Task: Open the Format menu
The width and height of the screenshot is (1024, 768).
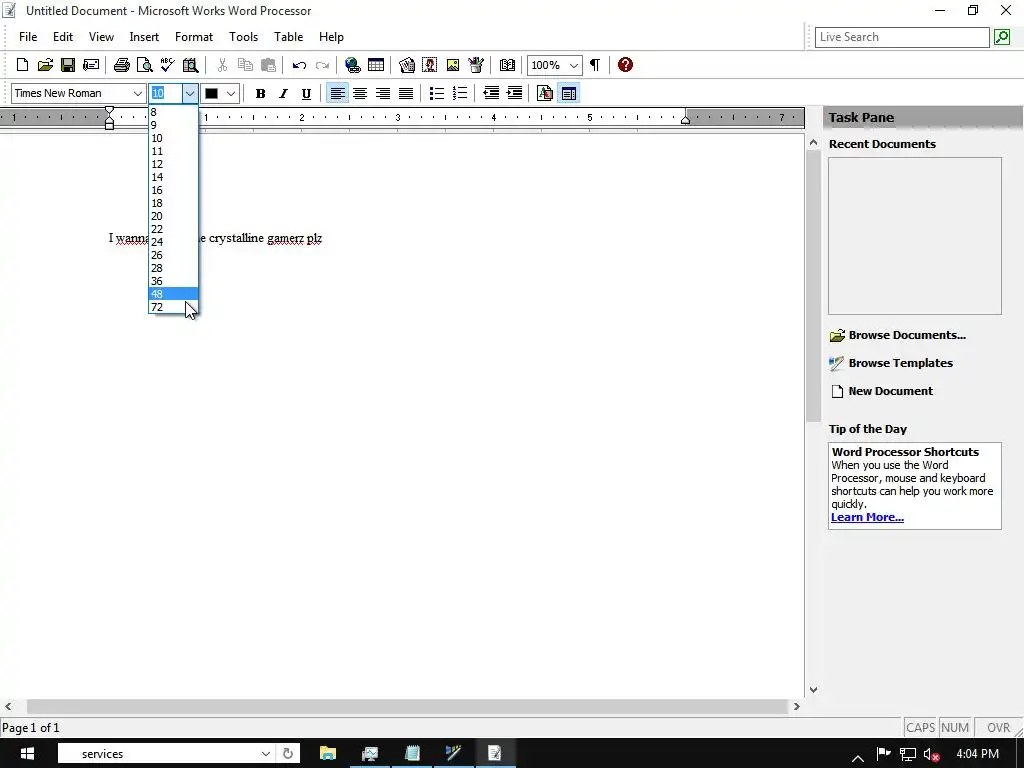Action: (x=194, y=37)
